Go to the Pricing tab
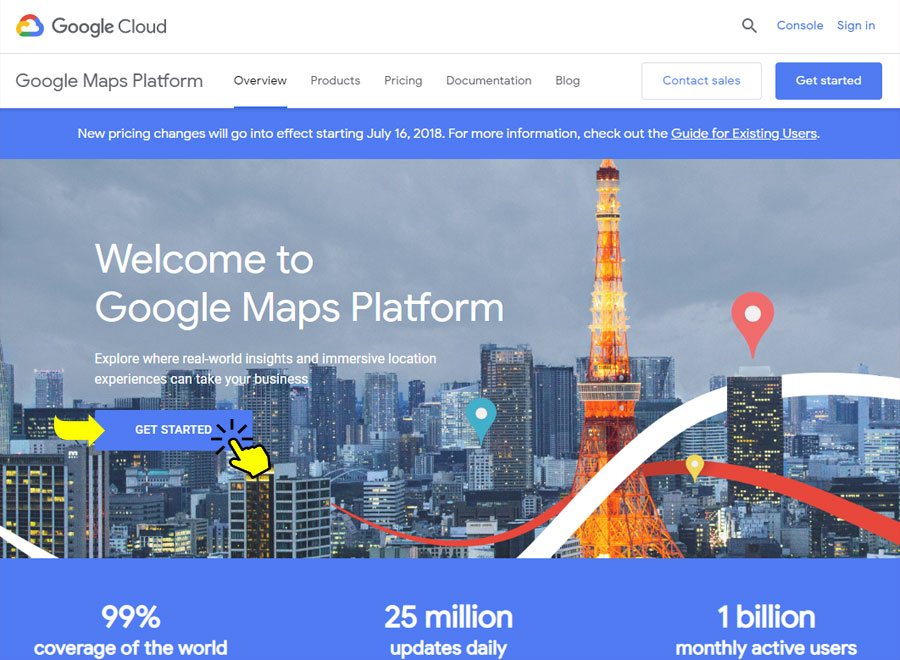900x660 pixels. coord(403,81)
